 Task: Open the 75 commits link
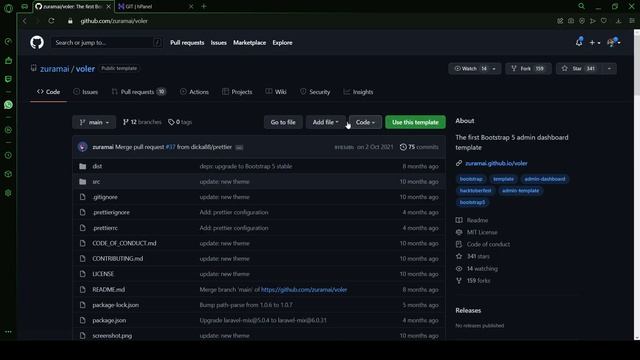click(x=419, y=147)
